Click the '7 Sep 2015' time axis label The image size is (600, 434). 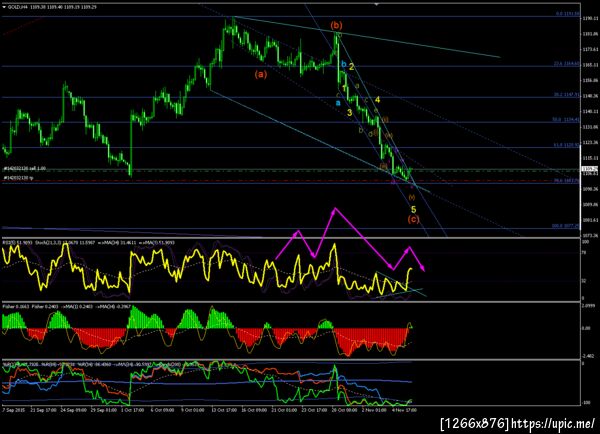pos(14,410)
